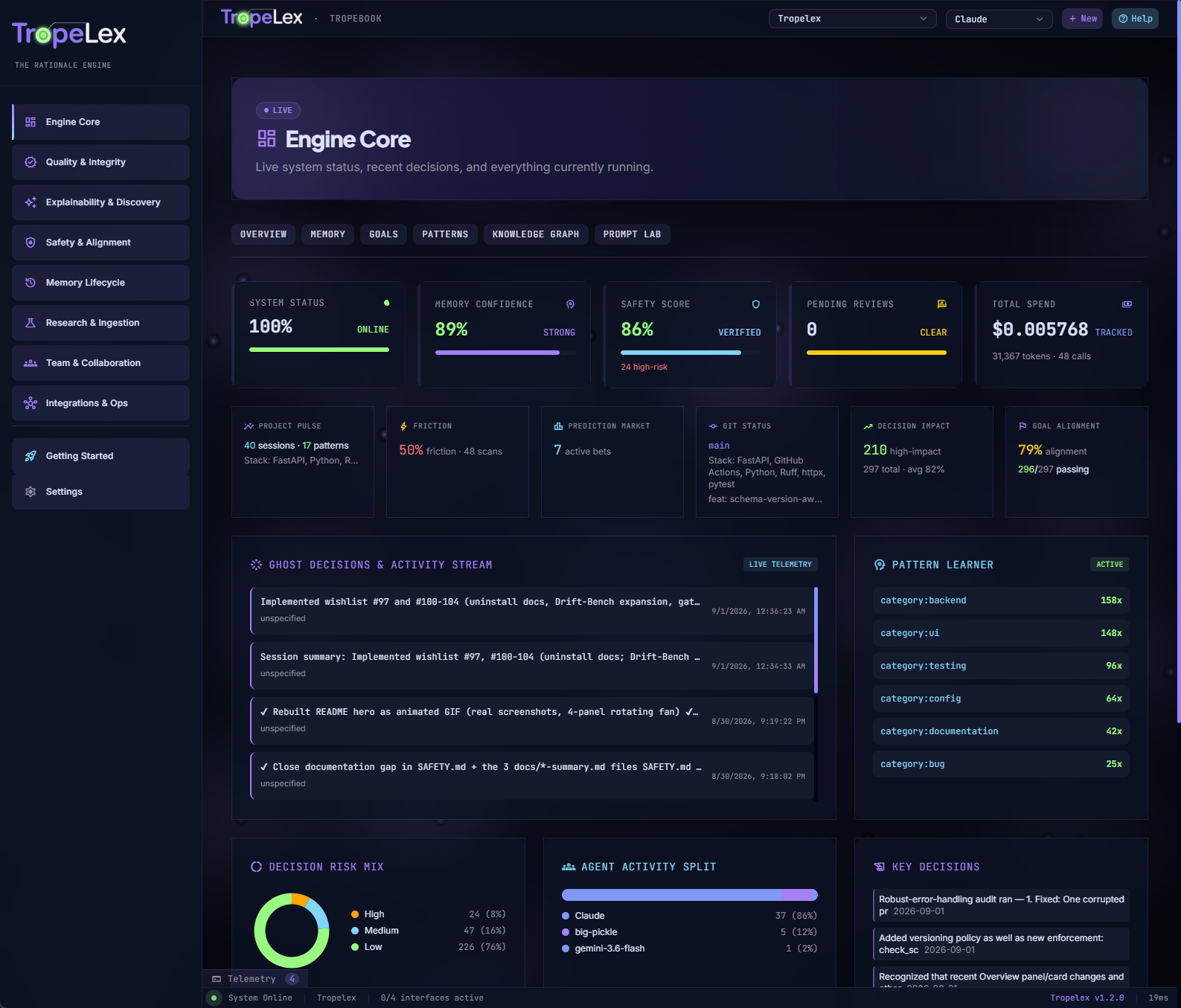The width and height of the screenshot is (1181, 1008).
Task: Click the Settings gear icon
Action: [31, 492]
